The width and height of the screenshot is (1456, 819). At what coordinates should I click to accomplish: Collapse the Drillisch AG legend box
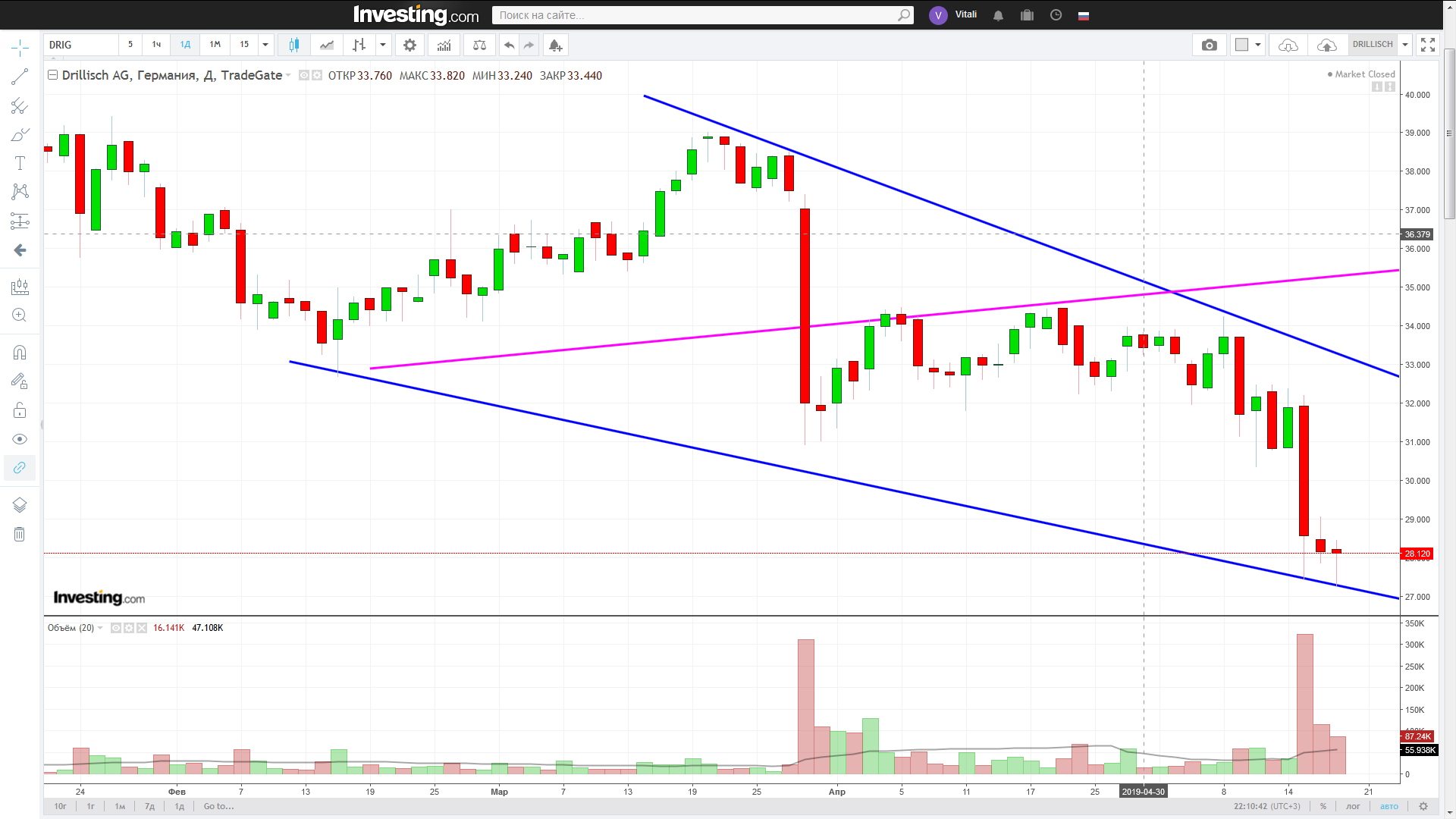pyautogui.click(x=53, y=75)
